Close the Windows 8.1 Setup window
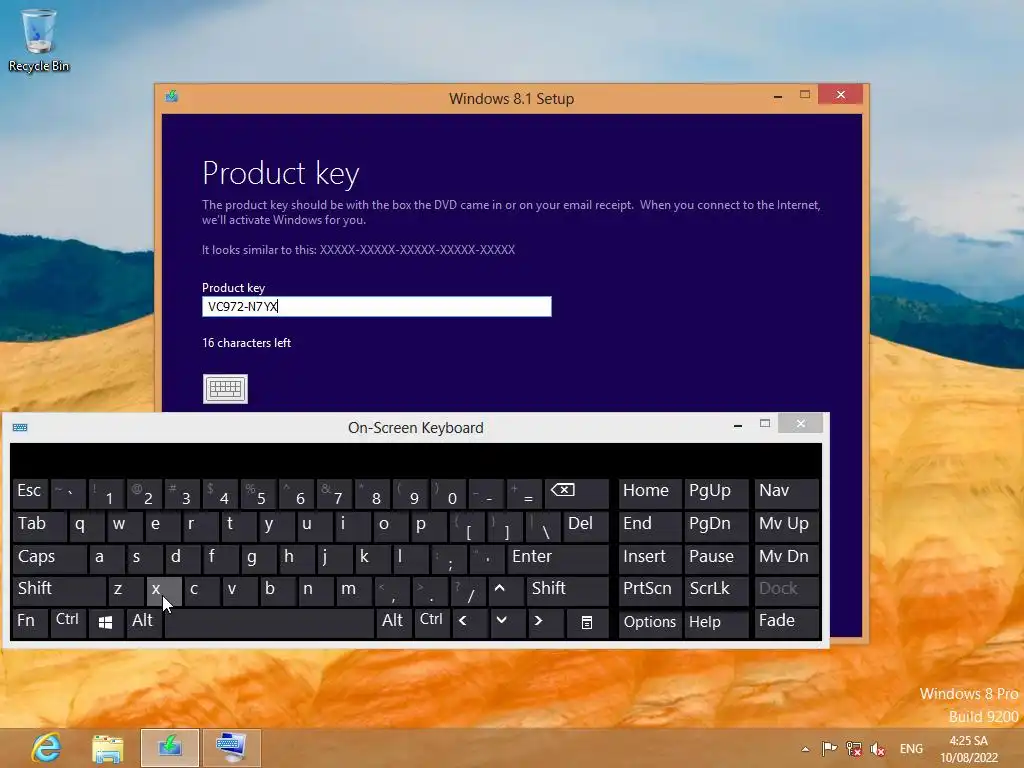Viewport: 1024px width, 768px height. [x=840, y=95]
